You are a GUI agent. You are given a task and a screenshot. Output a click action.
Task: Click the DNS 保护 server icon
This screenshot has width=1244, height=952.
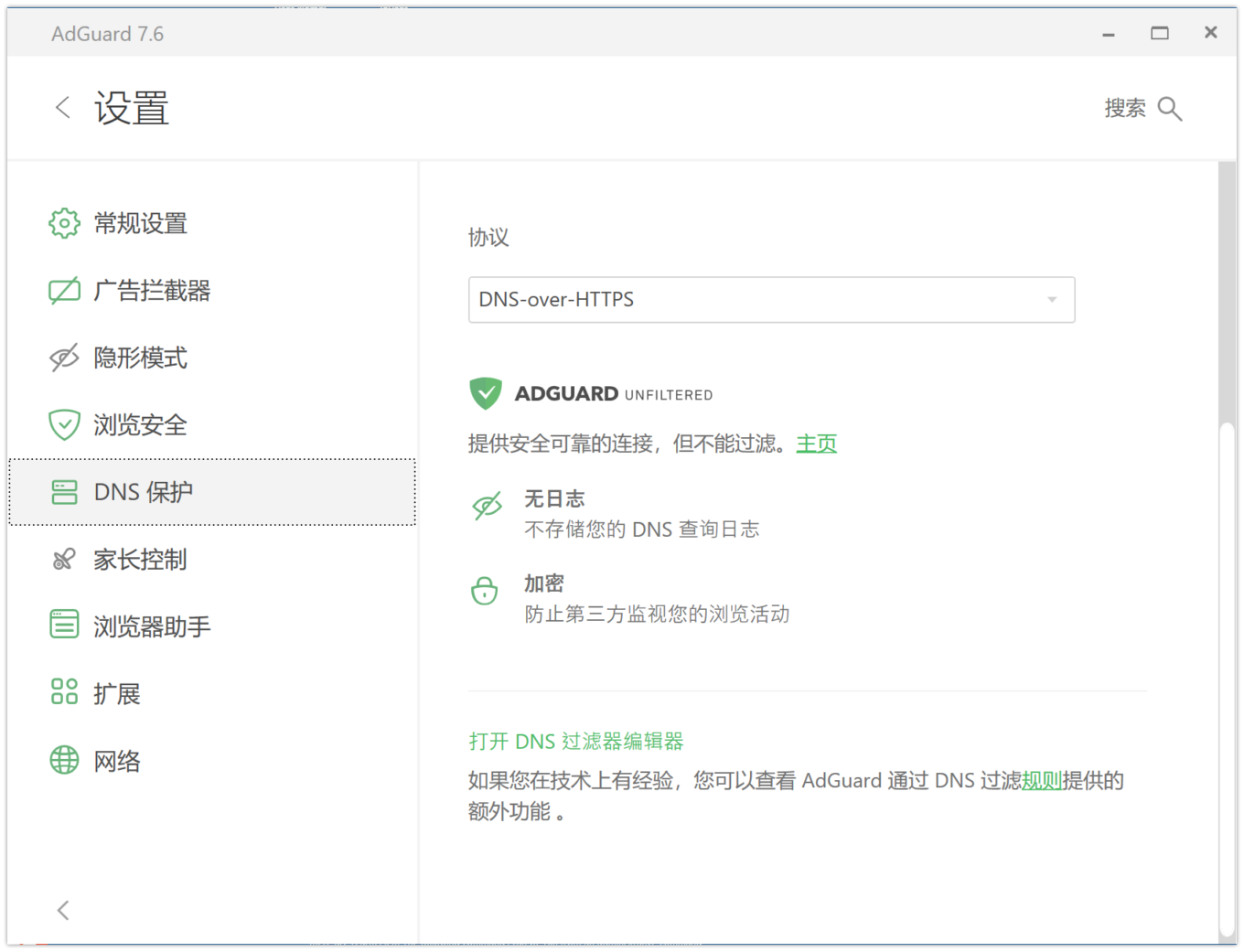64,492
